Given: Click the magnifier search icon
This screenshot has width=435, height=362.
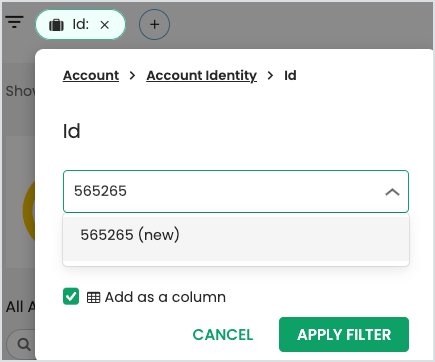Looking at the screenshot, I should tap(24, 344).
